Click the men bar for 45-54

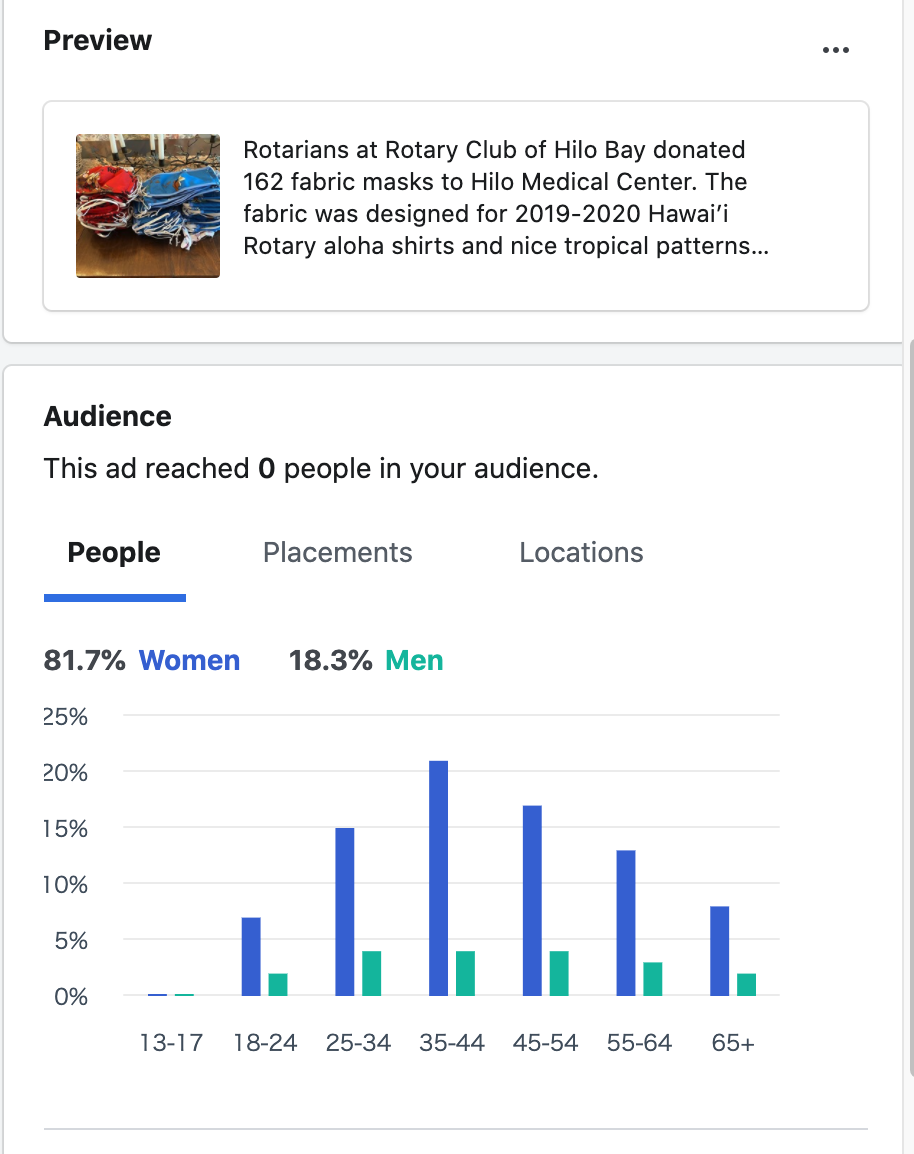[559, 973]
